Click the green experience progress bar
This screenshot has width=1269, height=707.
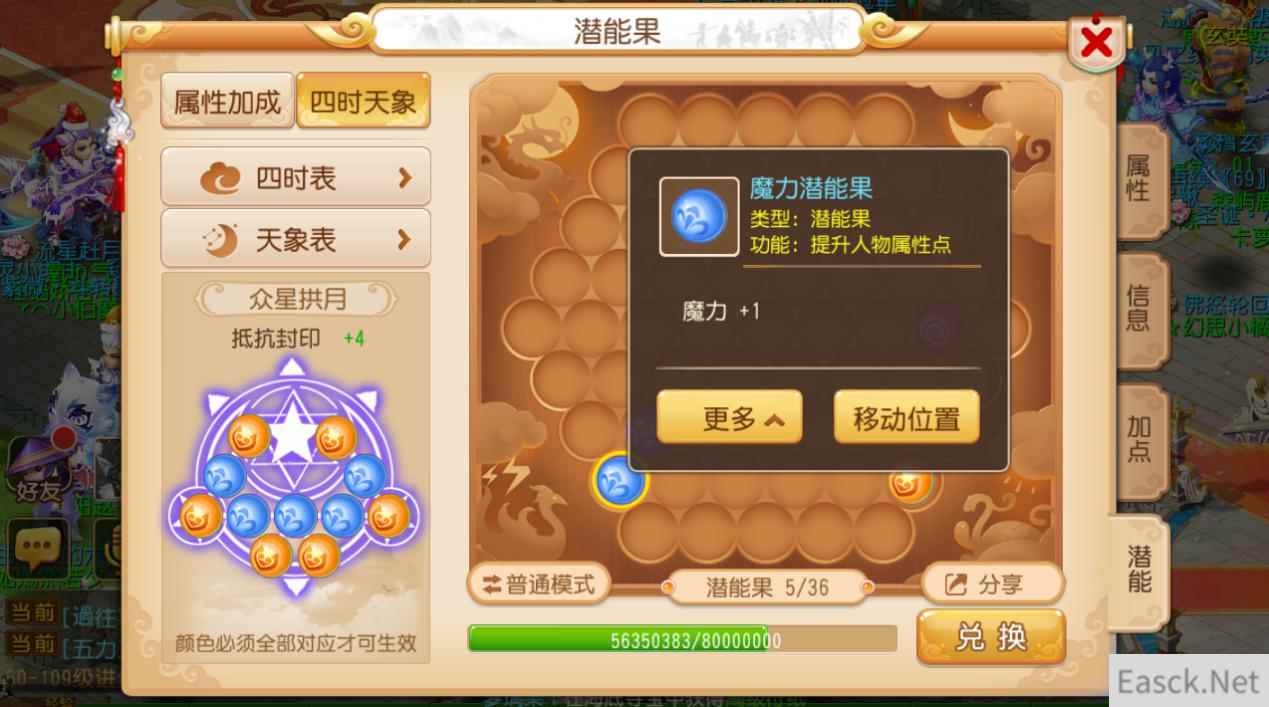682,640
